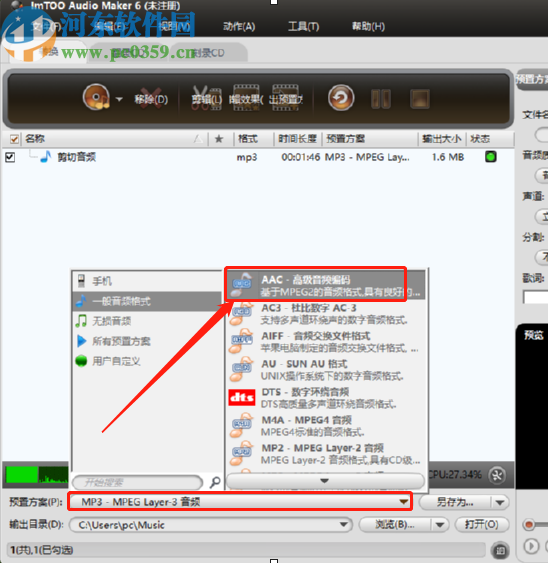Click the play button under preview panel
The height and width of the screenshot is (563, 548).
tap(531, 546)
